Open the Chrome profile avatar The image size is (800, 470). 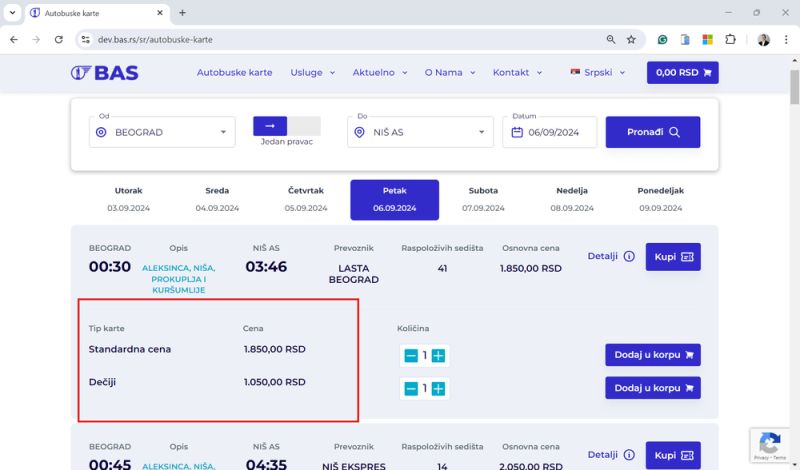763,39
